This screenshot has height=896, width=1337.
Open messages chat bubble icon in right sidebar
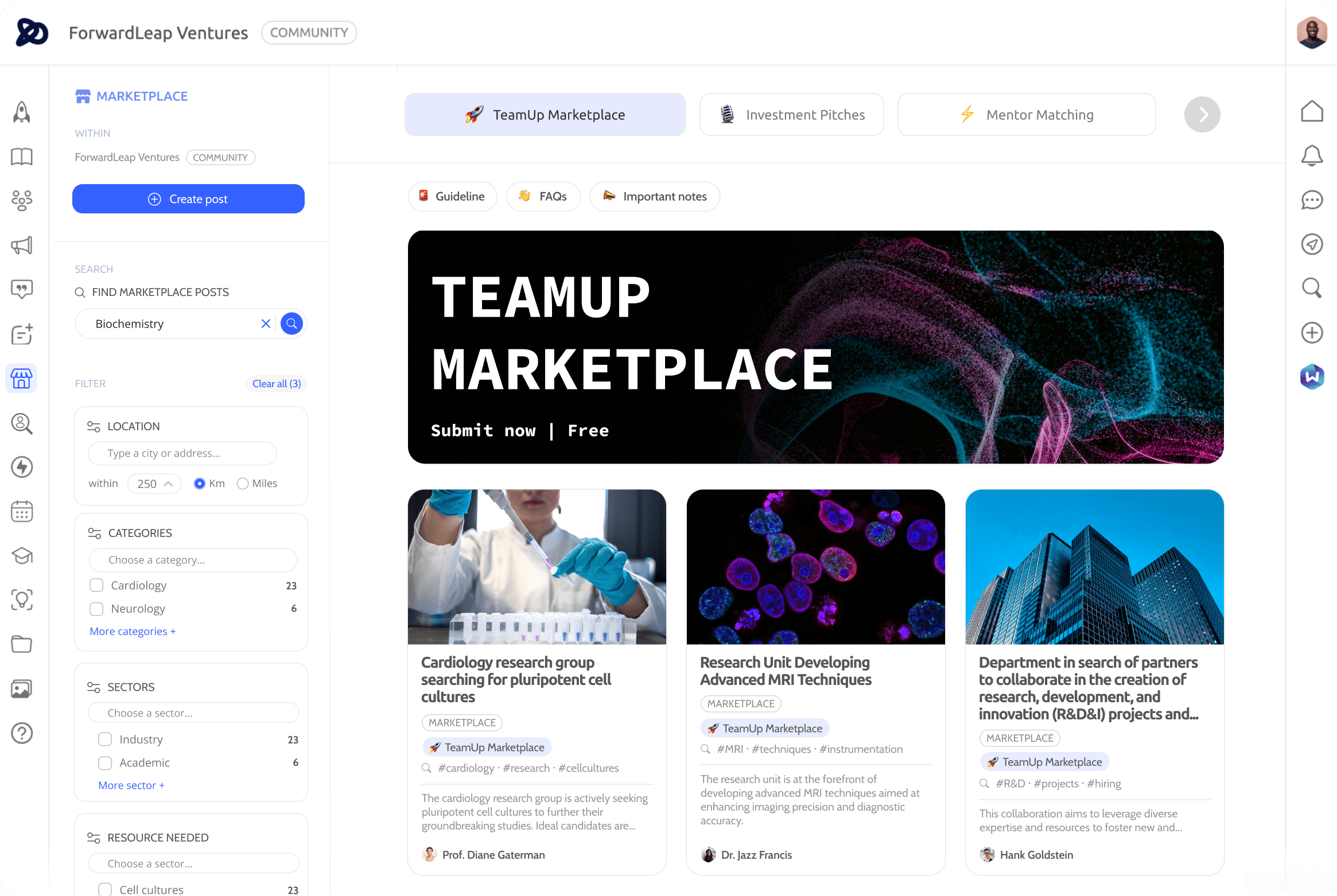pos(1312,200)
